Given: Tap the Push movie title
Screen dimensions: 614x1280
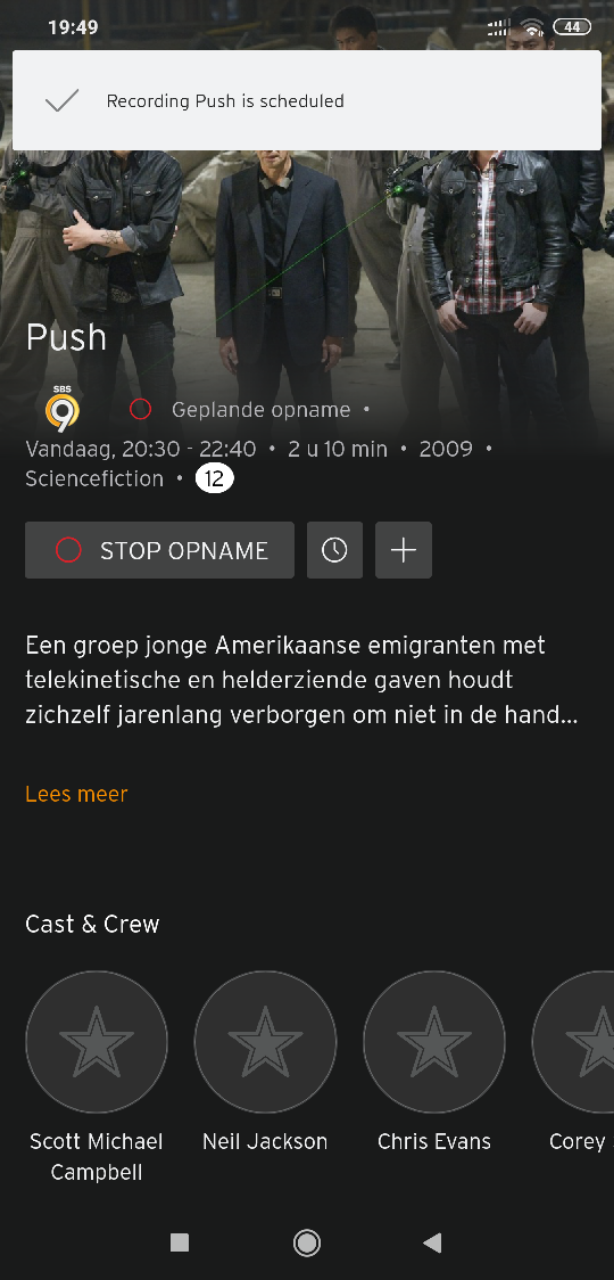Looking at the screenshot, I should 66,337.
